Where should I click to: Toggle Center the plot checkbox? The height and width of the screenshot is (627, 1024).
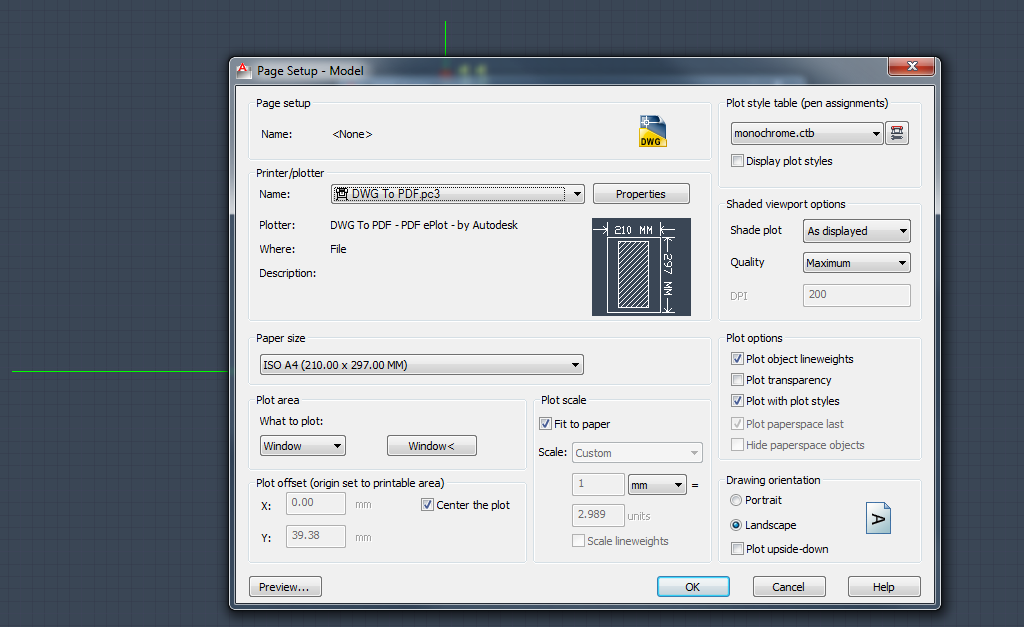[428, 505]
